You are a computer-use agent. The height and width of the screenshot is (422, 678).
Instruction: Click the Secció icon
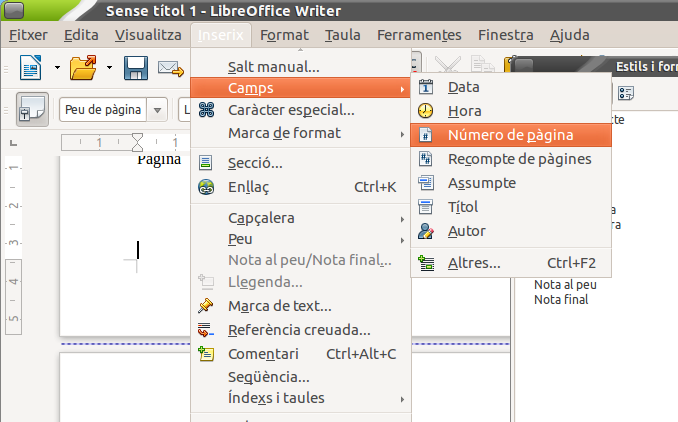pos(205,163)
